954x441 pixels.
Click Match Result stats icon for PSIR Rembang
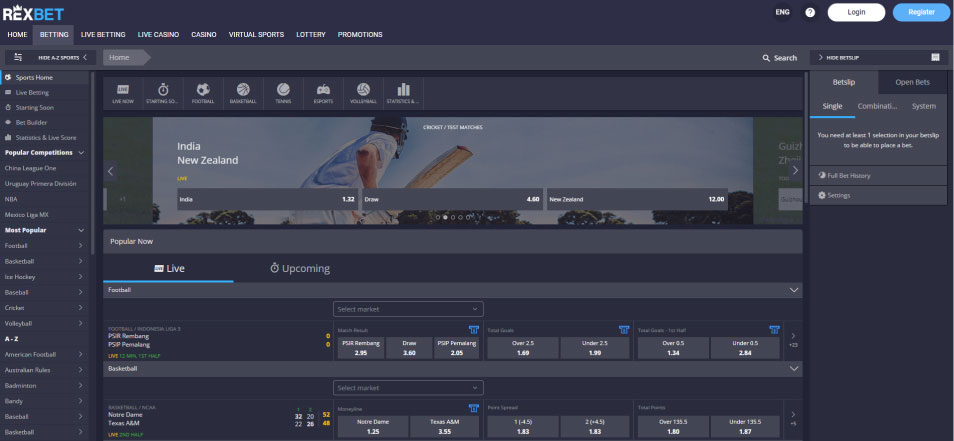[474, 330]
